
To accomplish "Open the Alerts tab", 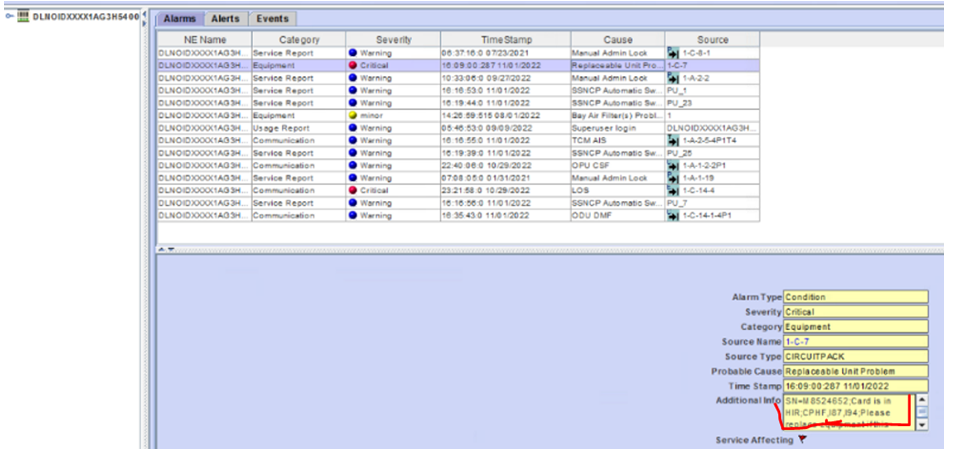I will (226, 19).
